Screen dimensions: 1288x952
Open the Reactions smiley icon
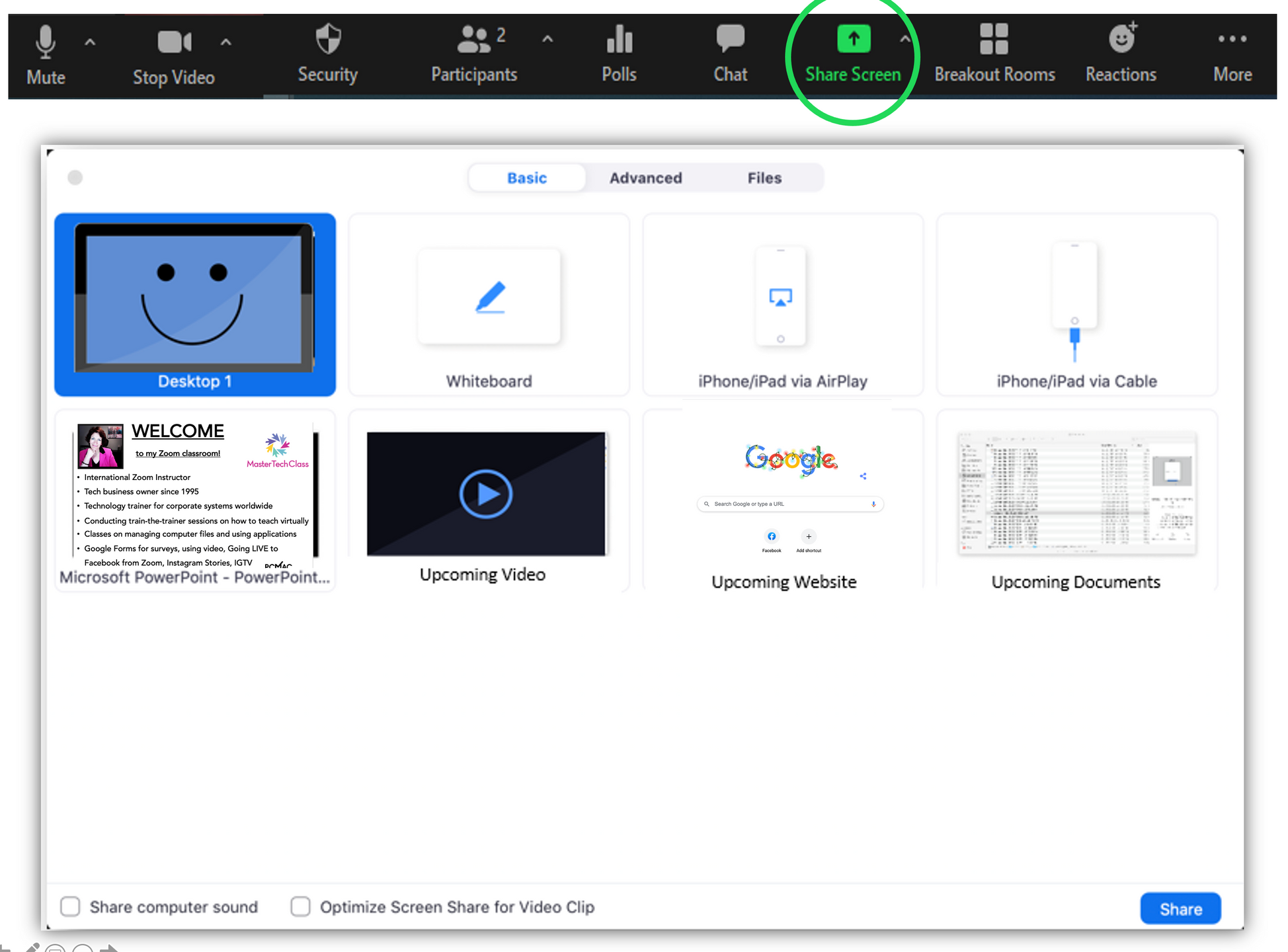1121,40
